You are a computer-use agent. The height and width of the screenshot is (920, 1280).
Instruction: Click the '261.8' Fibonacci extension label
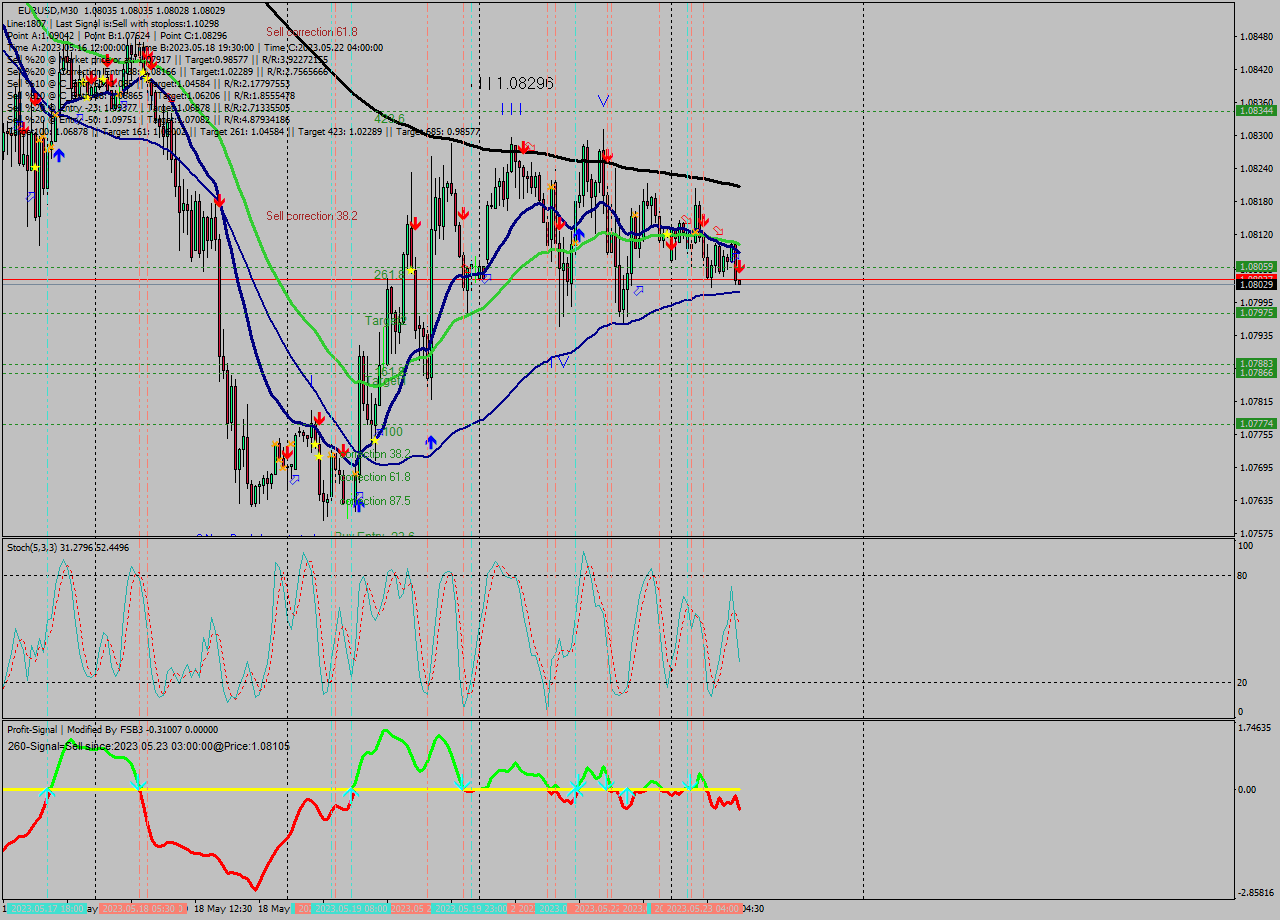390,273
